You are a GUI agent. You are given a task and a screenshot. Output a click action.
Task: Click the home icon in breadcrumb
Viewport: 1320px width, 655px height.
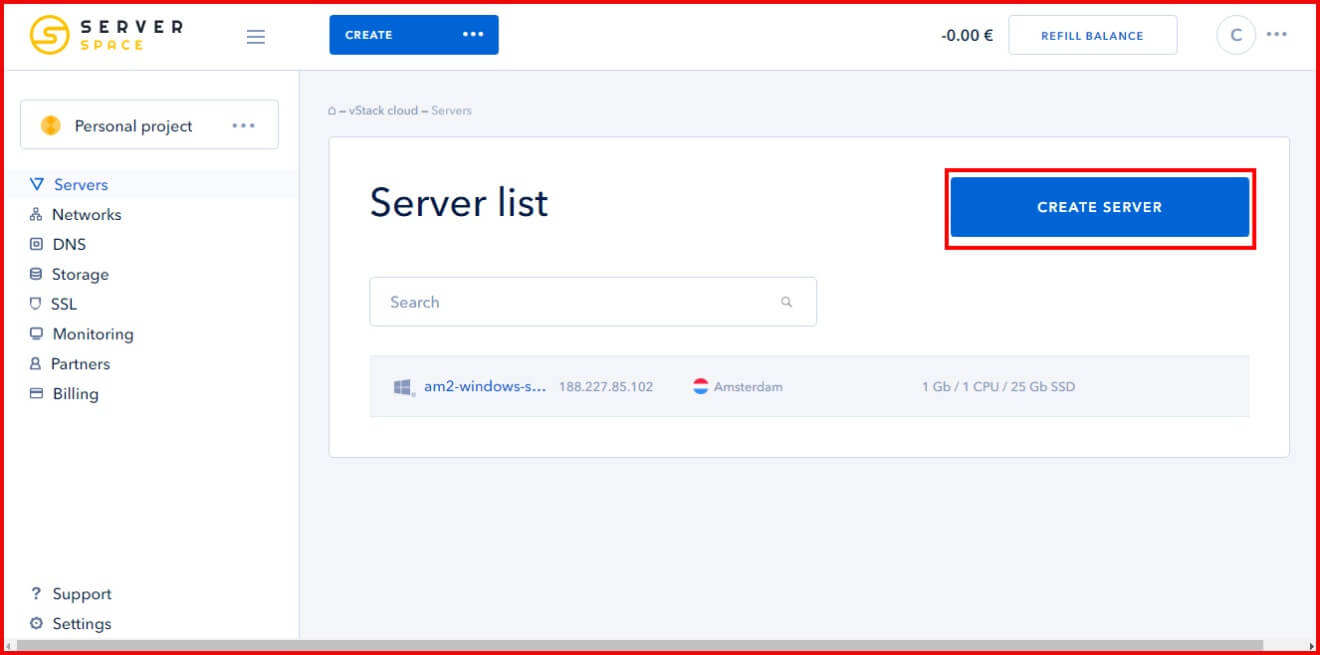click(332, 111)
